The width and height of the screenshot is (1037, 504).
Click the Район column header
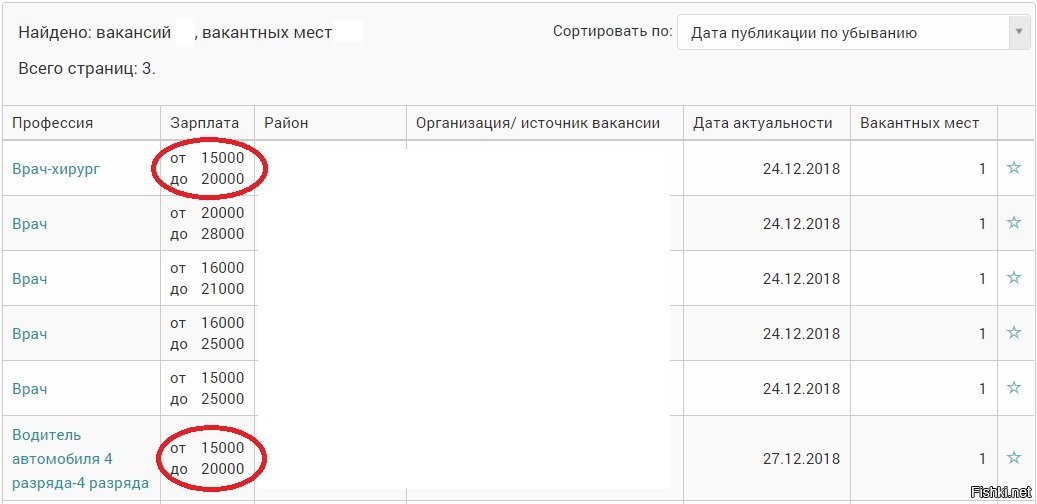point(286,123)
